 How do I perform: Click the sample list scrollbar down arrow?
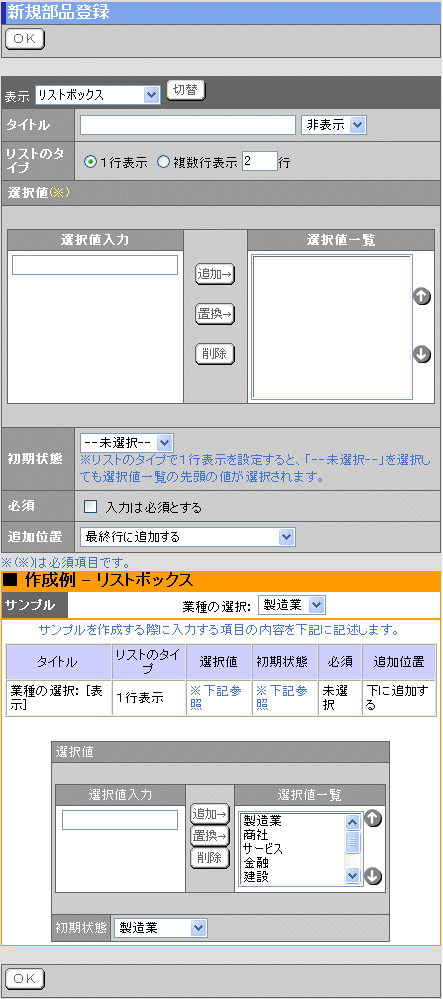352,877
